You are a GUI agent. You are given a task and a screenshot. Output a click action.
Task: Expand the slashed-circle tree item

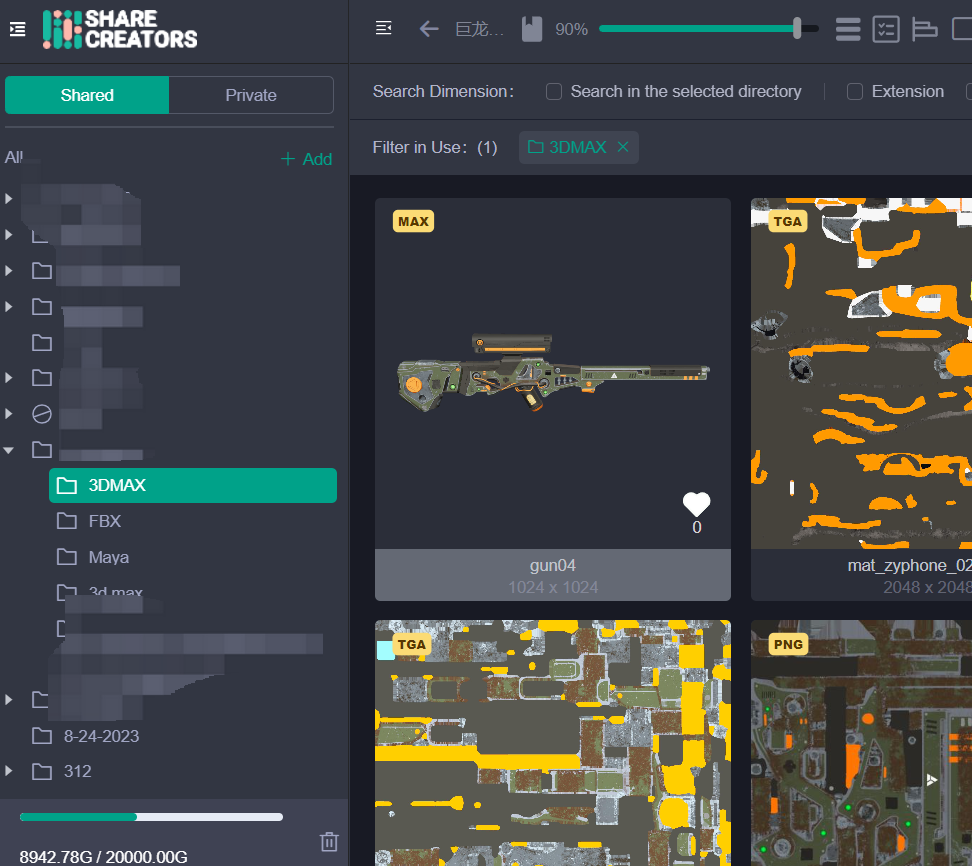pos(9,413)
